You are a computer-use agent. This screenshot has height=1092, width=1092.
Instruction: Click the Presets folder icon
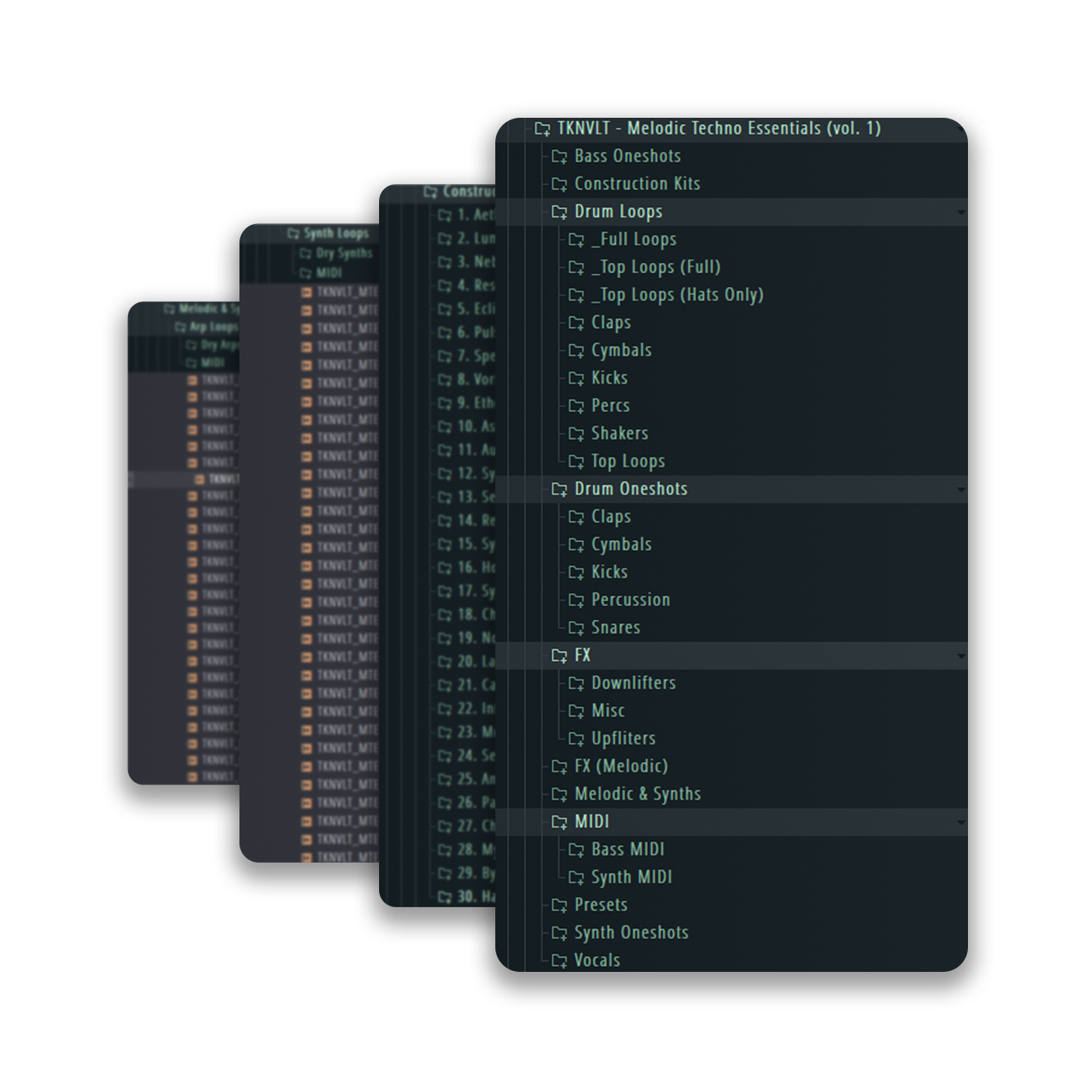click(x=559, y=906)
